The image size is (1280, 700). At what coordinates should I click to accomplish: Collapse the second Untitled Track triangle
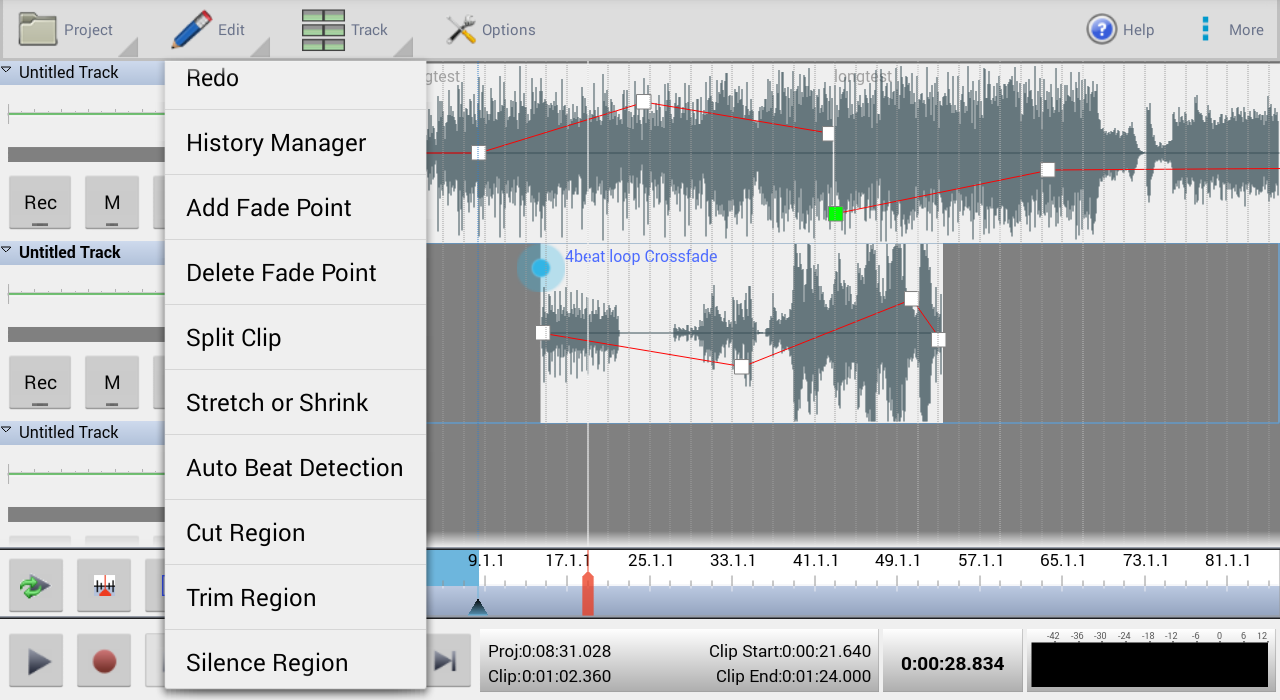click(7, 251)
